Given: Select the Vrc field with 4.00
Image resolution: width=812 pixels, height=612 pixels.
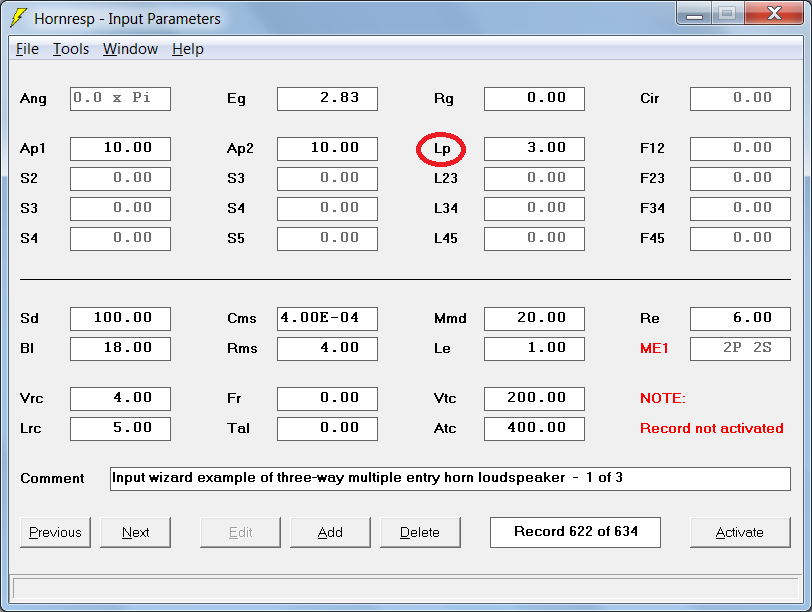Looking at the screenshot, I should click(120, 399).
